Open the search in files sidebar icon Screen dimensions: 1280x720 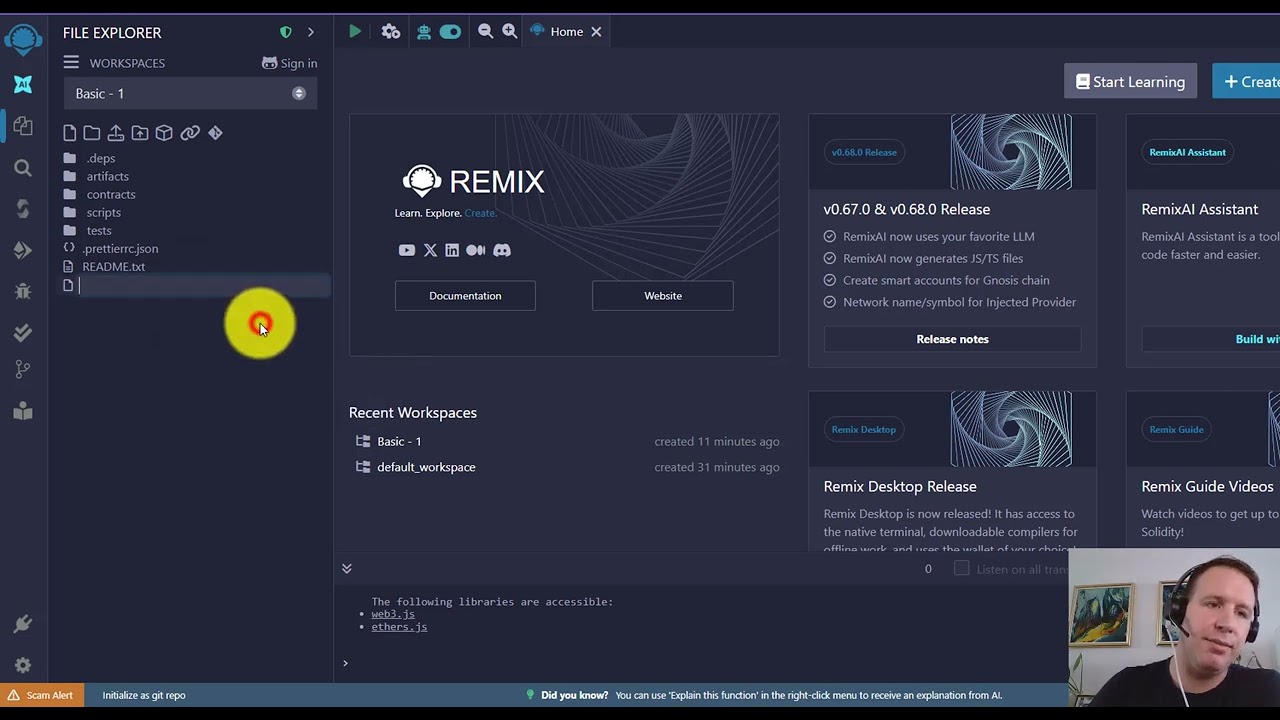[x=23, y=168]
